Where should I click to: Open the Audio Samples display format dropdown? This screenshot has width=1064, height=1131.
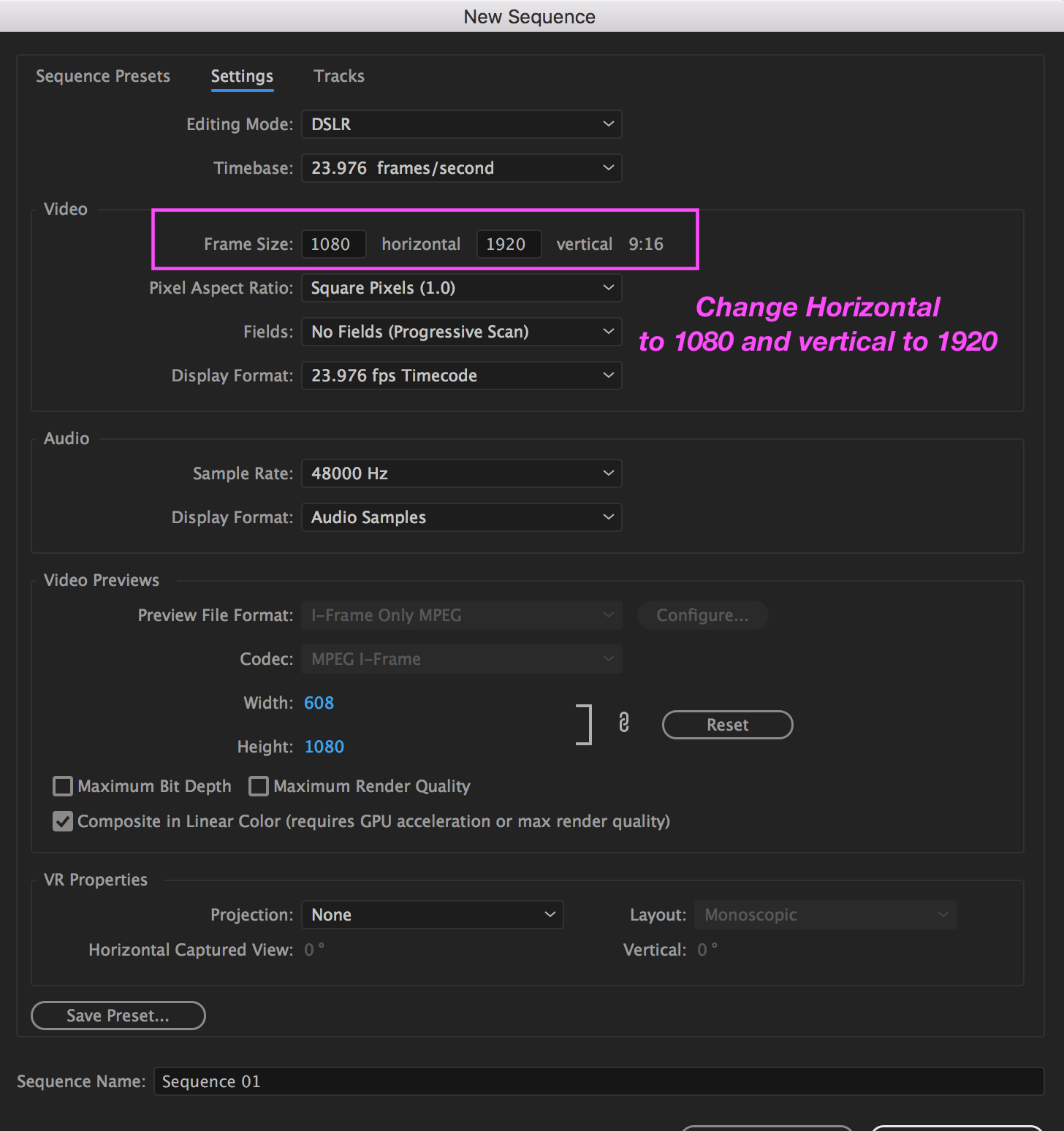461,517
